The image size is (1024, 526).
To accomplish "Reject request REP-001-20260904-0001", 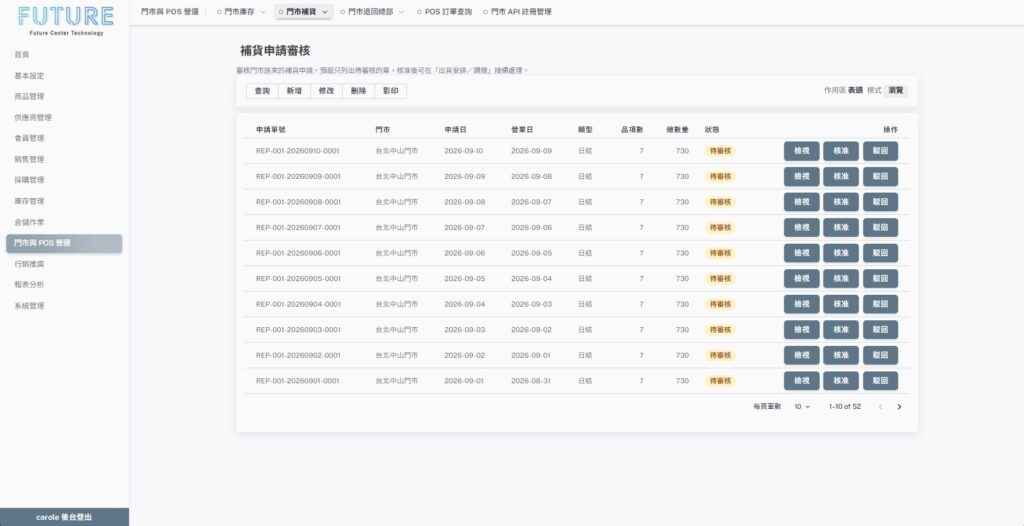I will pyautogui.click(x=880, y=304).
